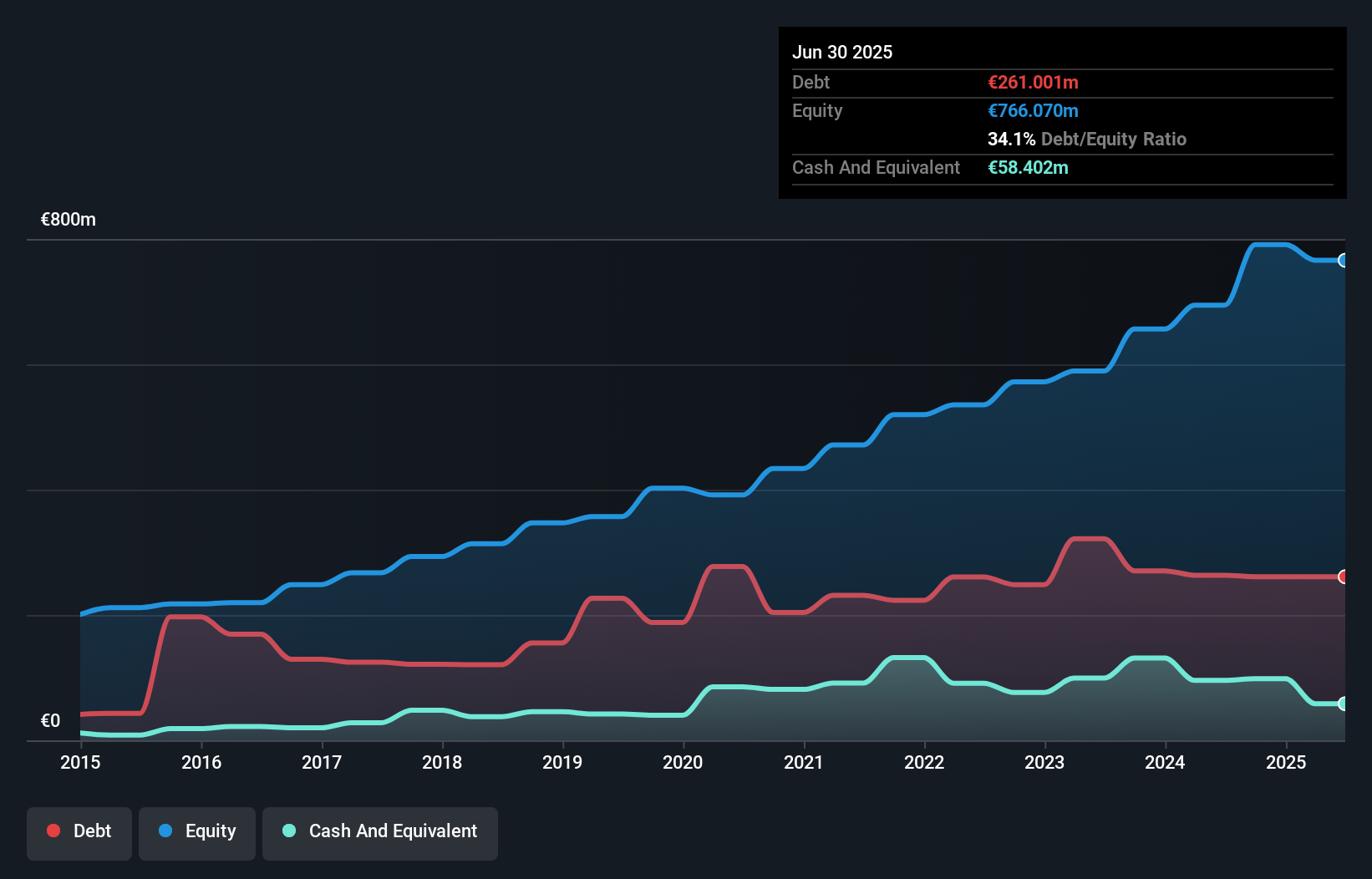This screenshot has width=1372, height=879.
Task: Toggle the Equity series legend button
Action: click(x=197, y=833)
